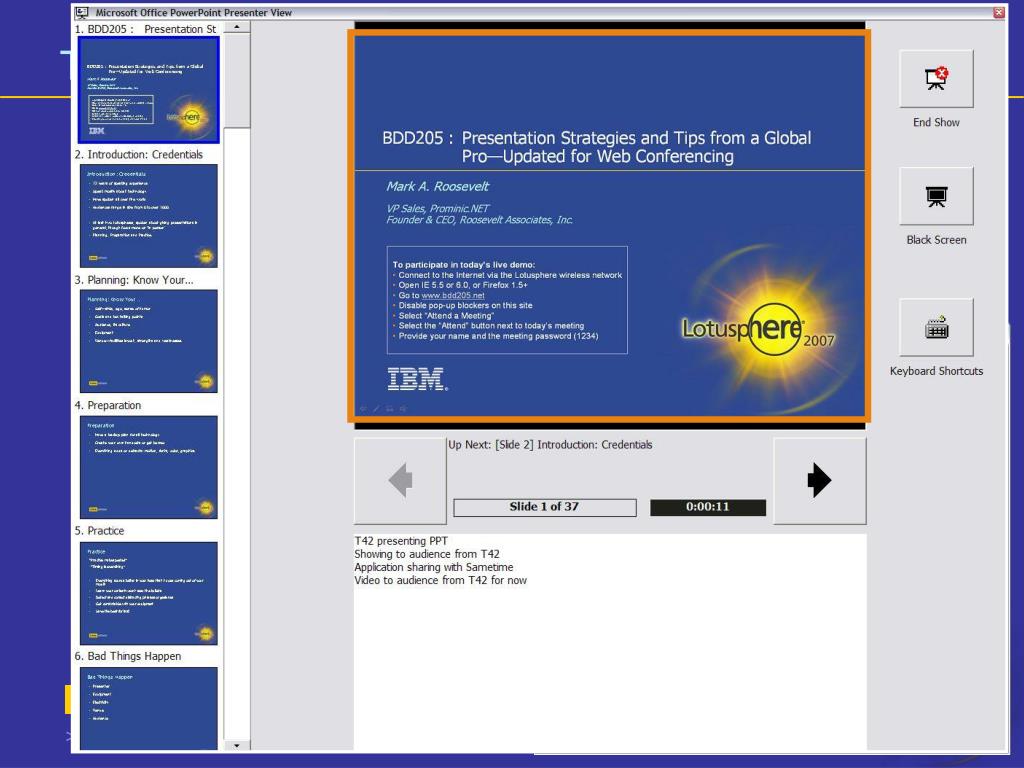Go back with the previous slide arrow
1024x768 pixels.
tap(400, 481)
